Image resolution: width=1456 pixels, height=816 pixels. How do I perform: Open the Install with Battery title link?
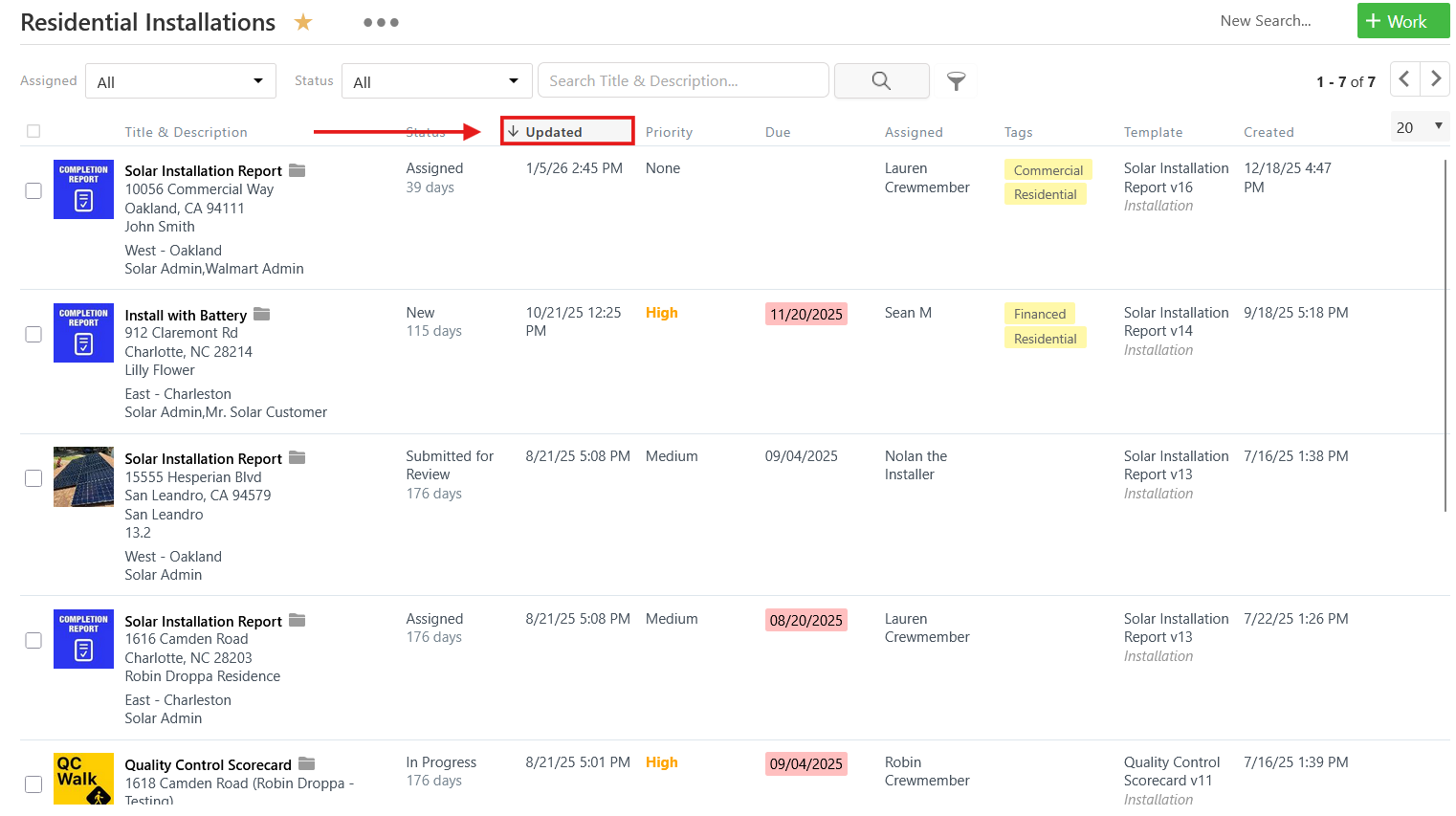(x=186, y=316)
